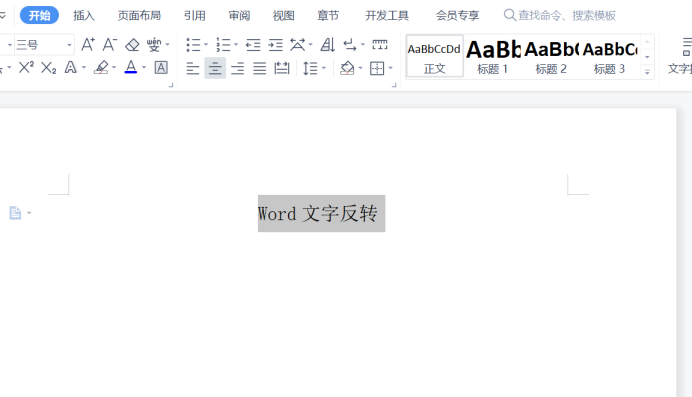Set line spacing

311,68
